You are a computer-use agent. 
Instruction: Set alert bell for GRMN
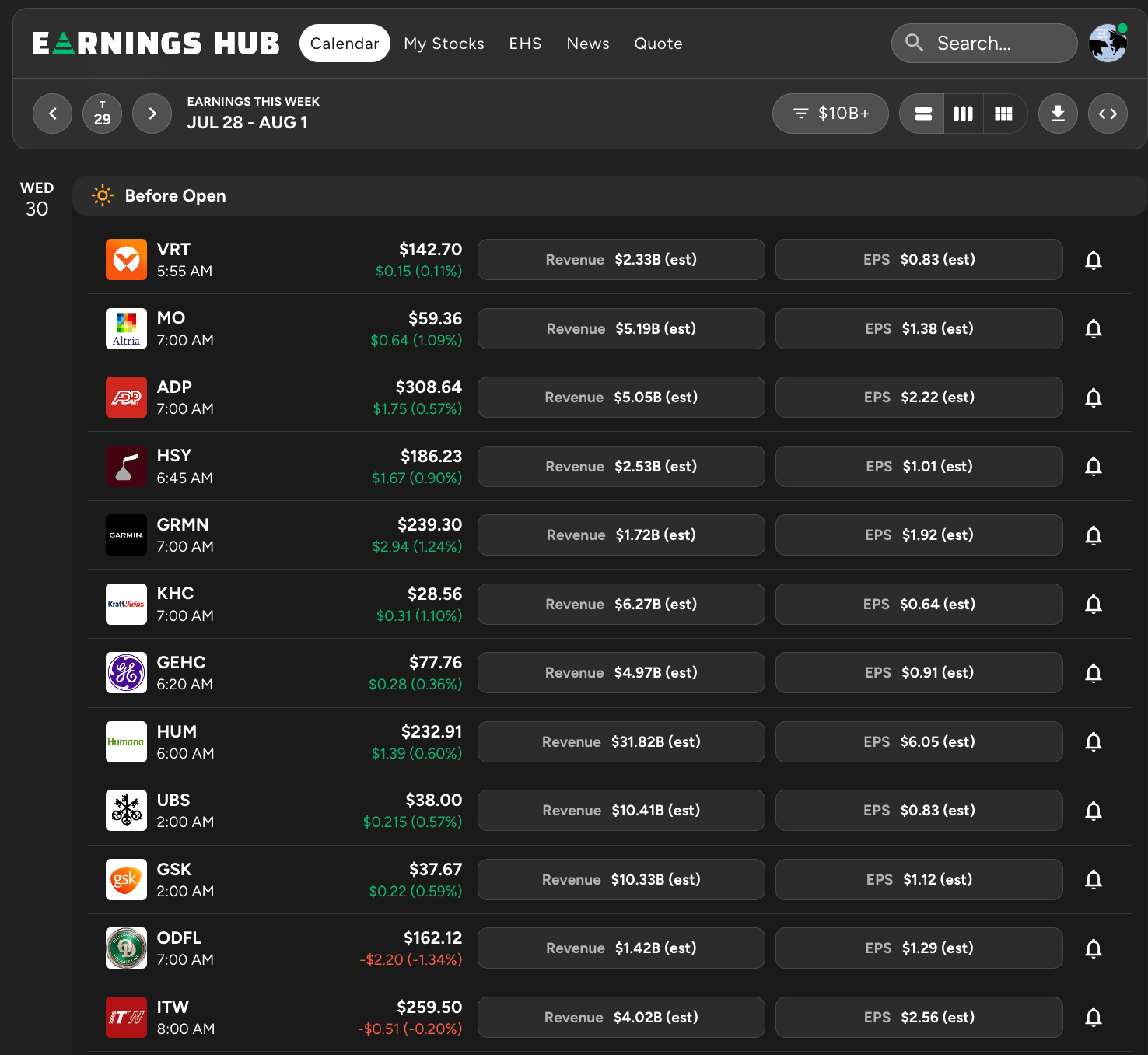pyautogui.click(x=1094, y=535)
